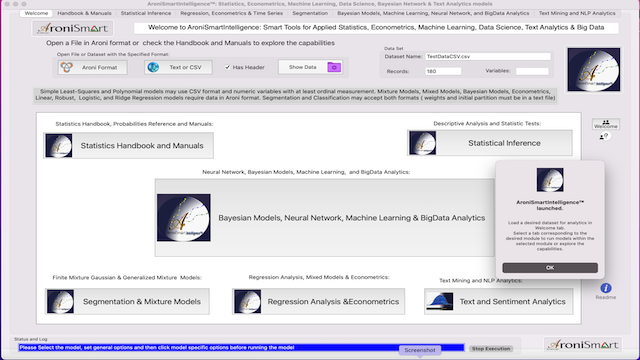Open Segmentation & Mixture Models
Screen dimensions: 640x360
tap(127, 302)
